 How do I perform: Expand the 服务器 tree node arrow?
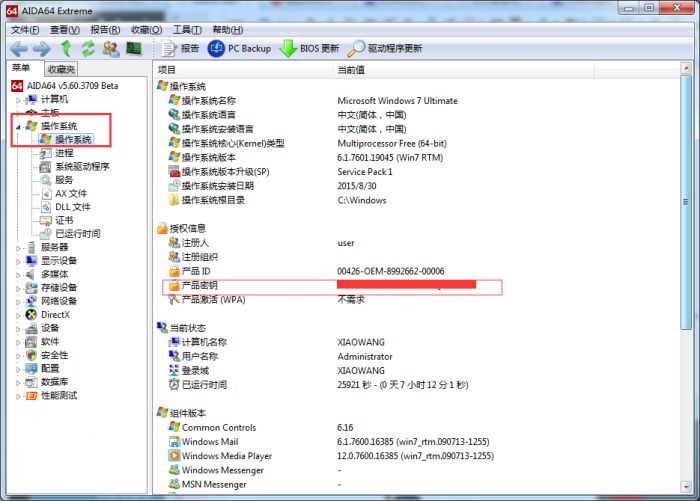18,248
